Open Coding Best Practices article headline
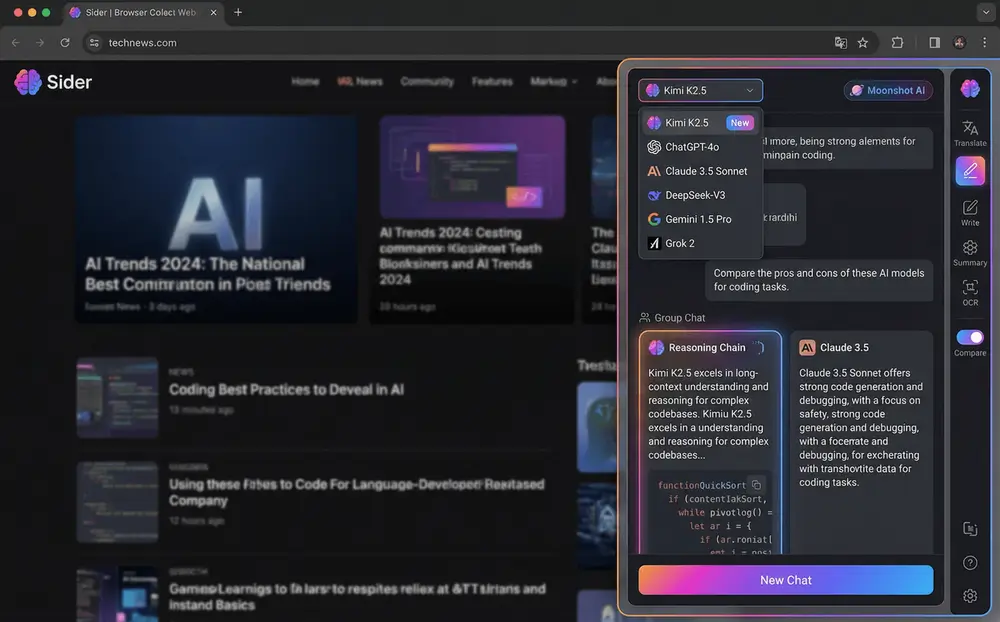 point(286,389)
